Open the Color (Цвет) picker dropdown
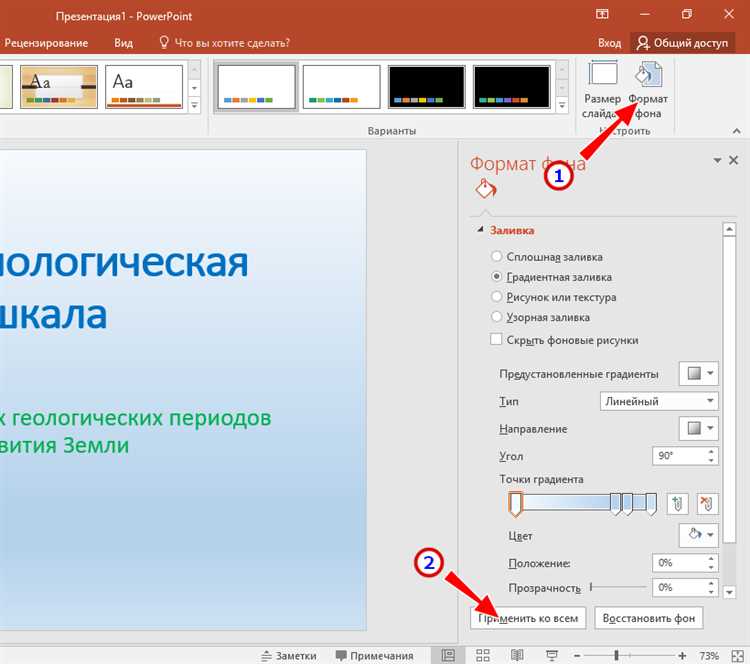Screen dimensions: 750x664 (698, 535)
